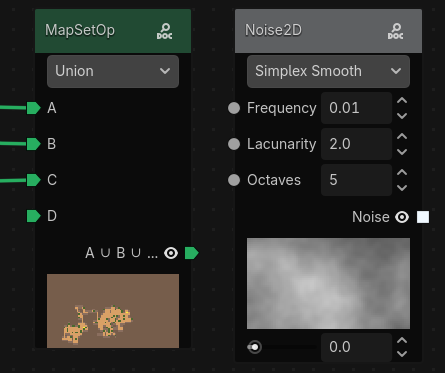Toggle the Noise output preview eye

(x=402, y=217)
